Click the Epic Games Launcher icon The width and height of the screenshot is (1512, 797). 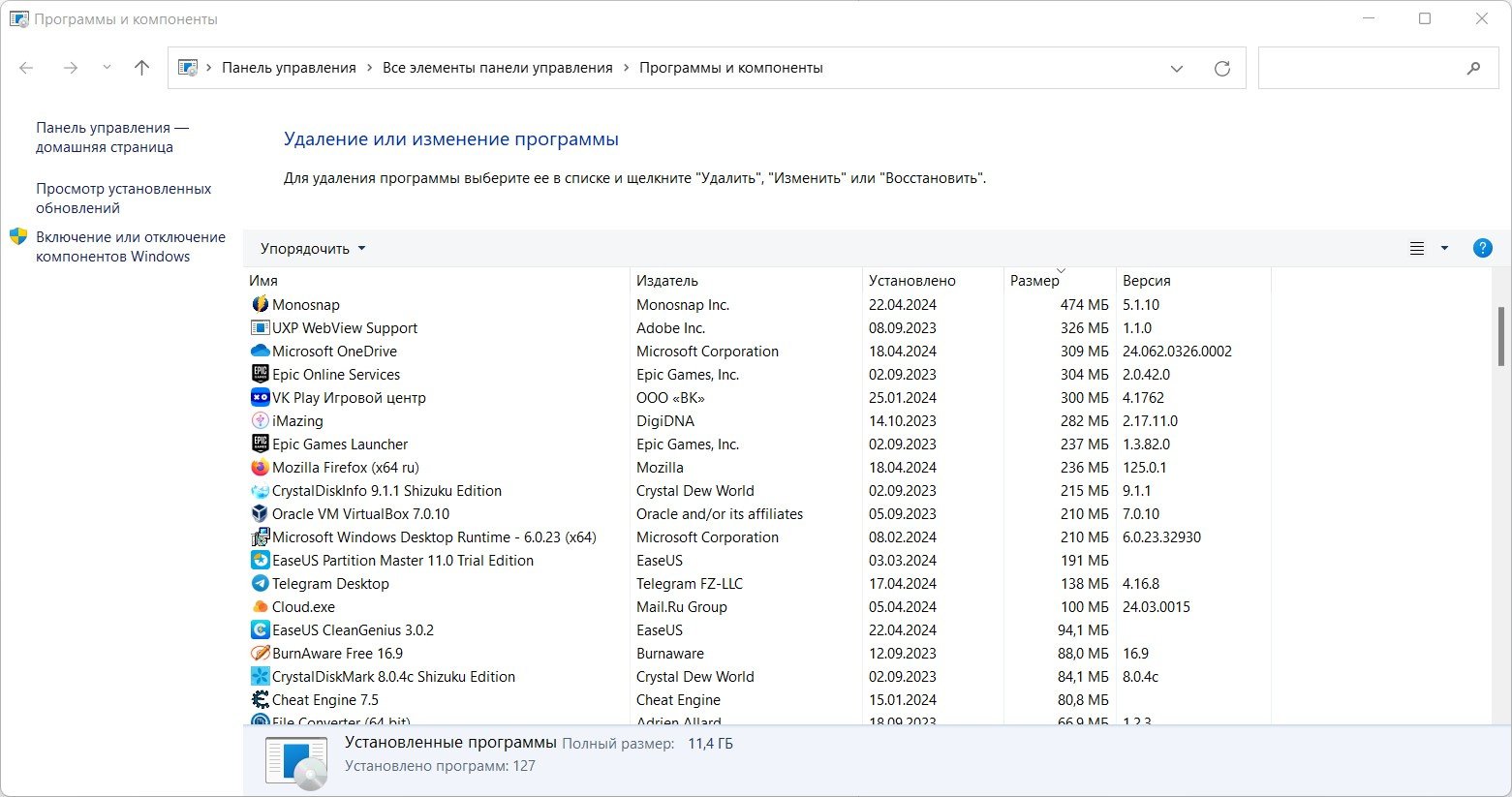[260, 444]
